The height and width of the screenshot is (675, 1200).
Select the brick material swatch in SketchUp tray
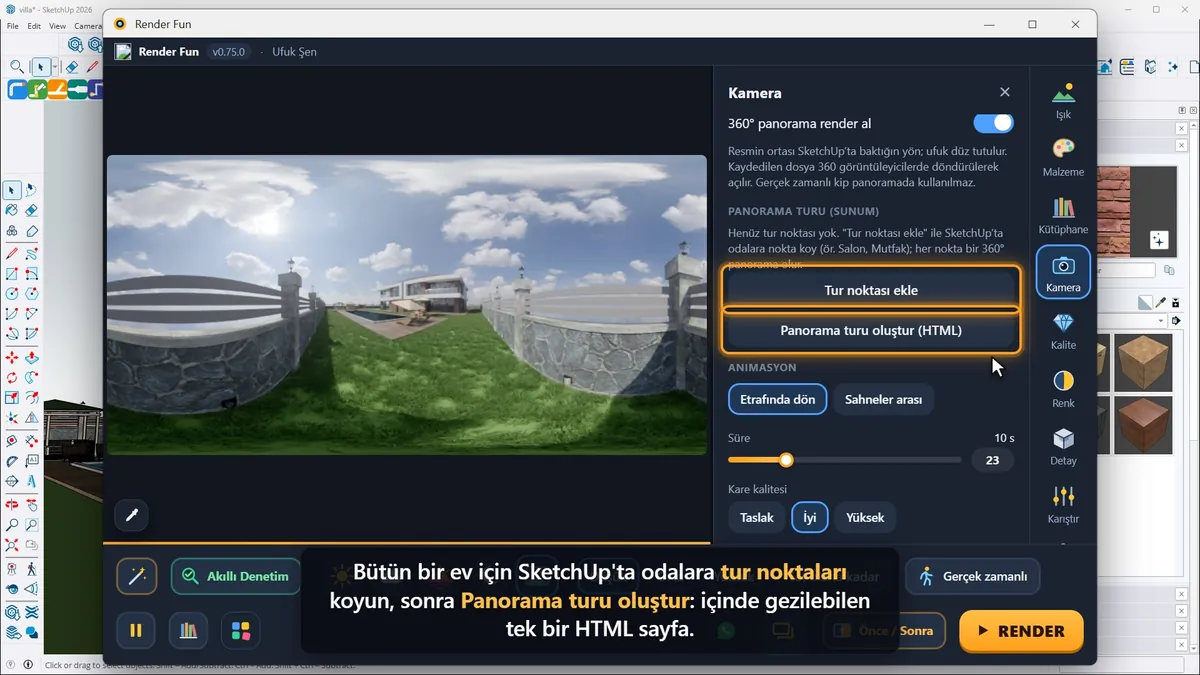coord(1114,212)
